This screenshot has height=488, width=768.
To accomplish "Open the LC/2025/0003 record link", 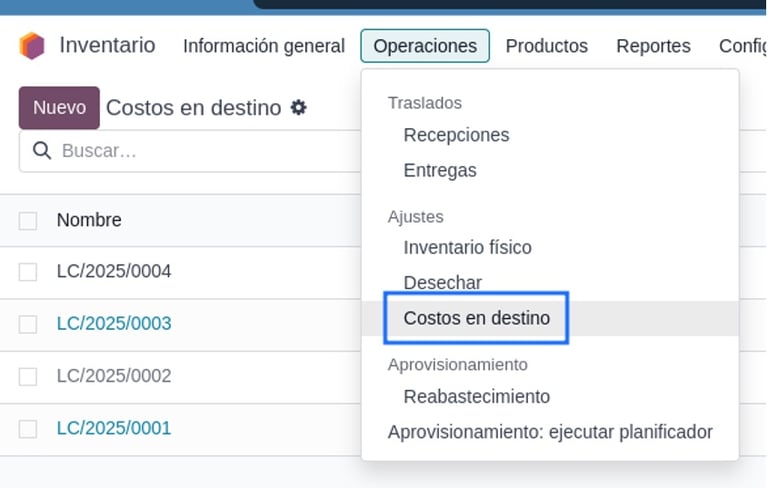I will point(114,323).
